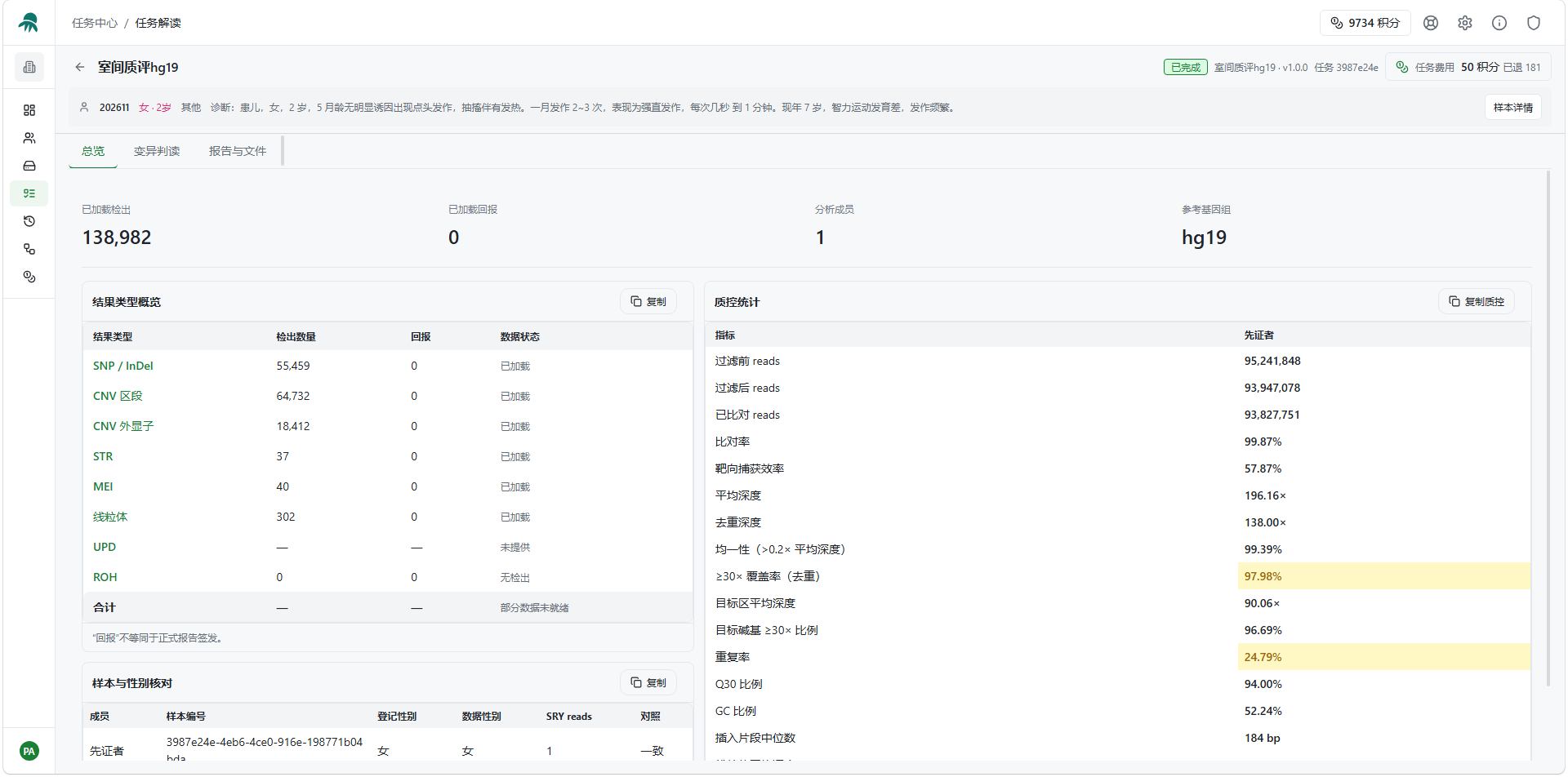Viewport: 1568px width, 777px height.
Task: Click the PA user avatar
Action: click(x=29, y=751)
